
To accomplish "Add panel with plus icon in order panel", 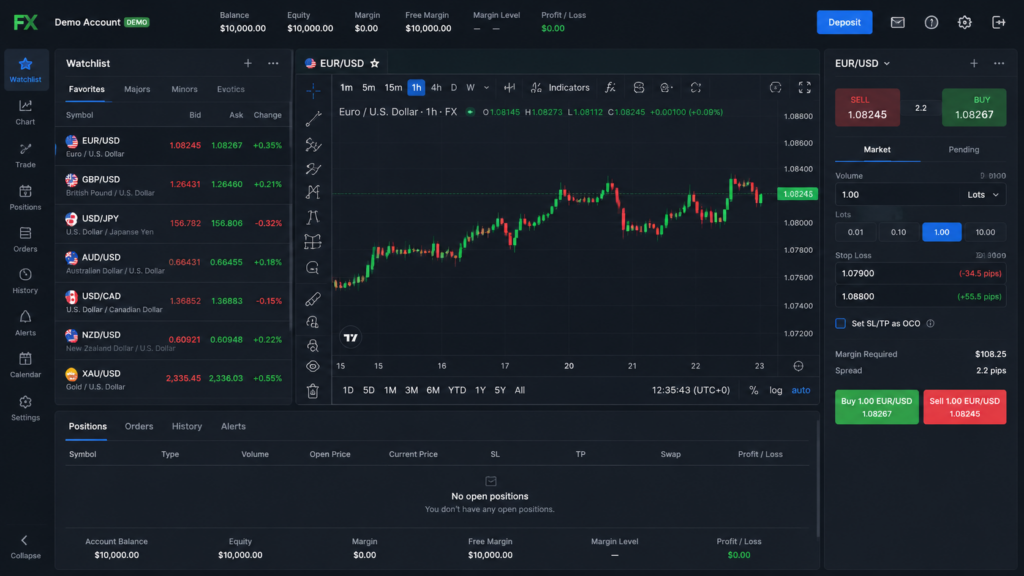I will tap(974, 63).
